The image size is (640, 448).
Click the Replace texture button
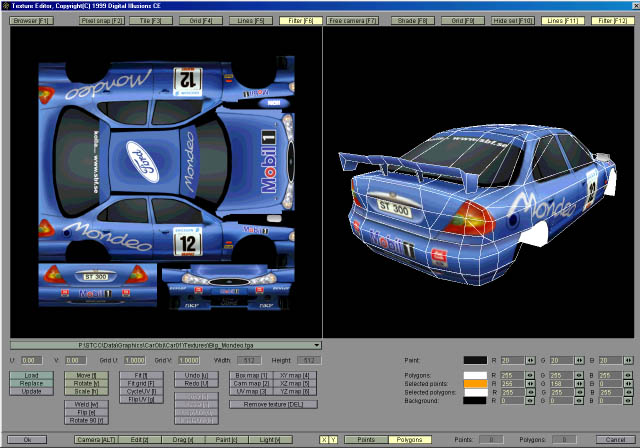click(31, 384)
